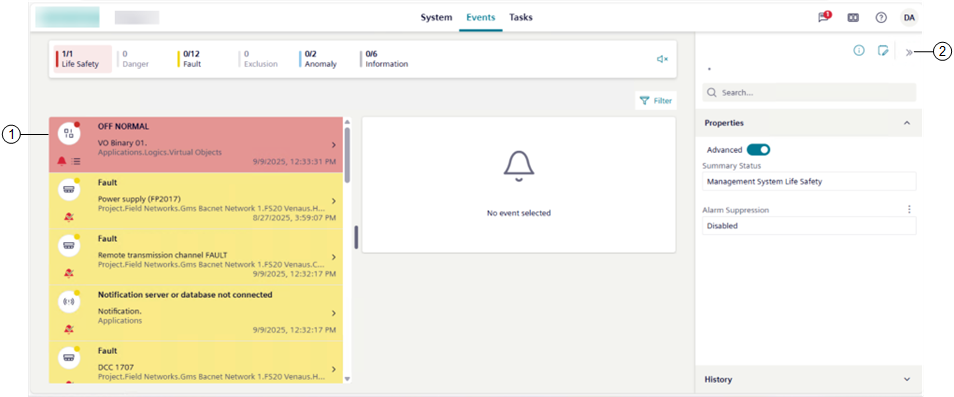Screen dimensions: 954x397
Task: Open the DA user avatar menu
Action: point(909,18)
